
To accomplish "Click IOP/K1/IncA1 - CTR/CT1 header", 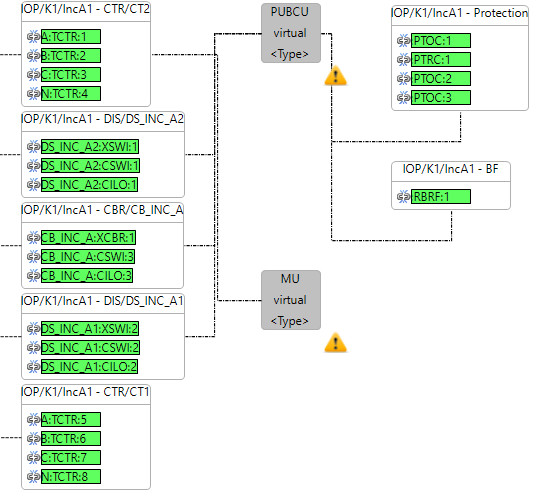I will (86, 392).
